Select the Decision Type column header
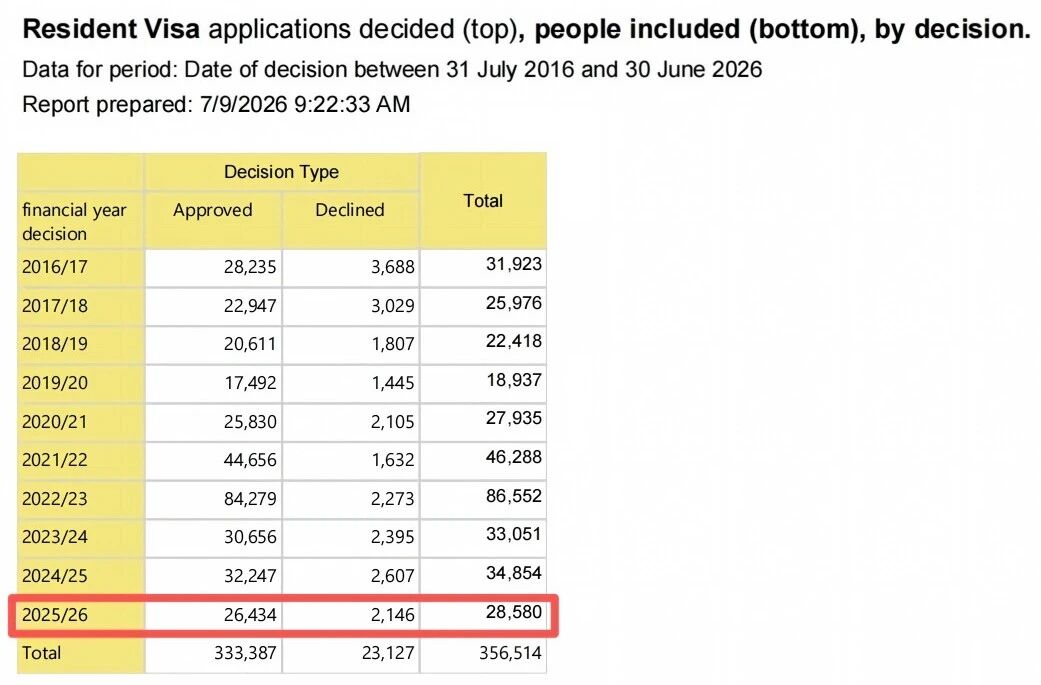 (x=281, y=172)
